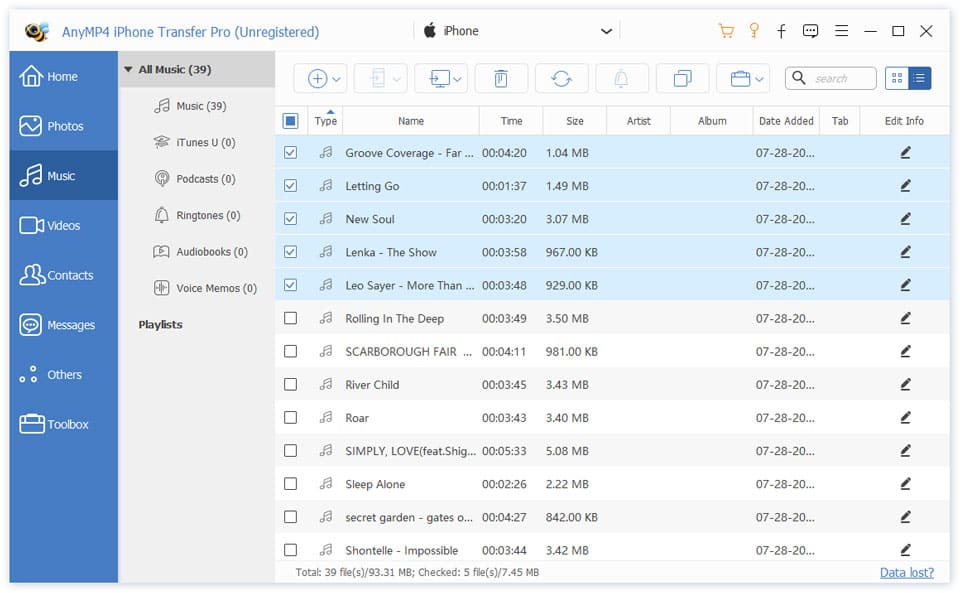Edit info for the song Roar
Screen dimensions: 960x593
point(905,417)
